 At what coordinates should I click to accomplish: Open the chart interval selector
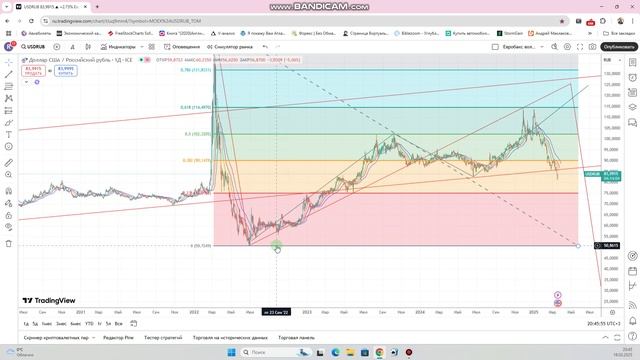[x=73, y=47]
